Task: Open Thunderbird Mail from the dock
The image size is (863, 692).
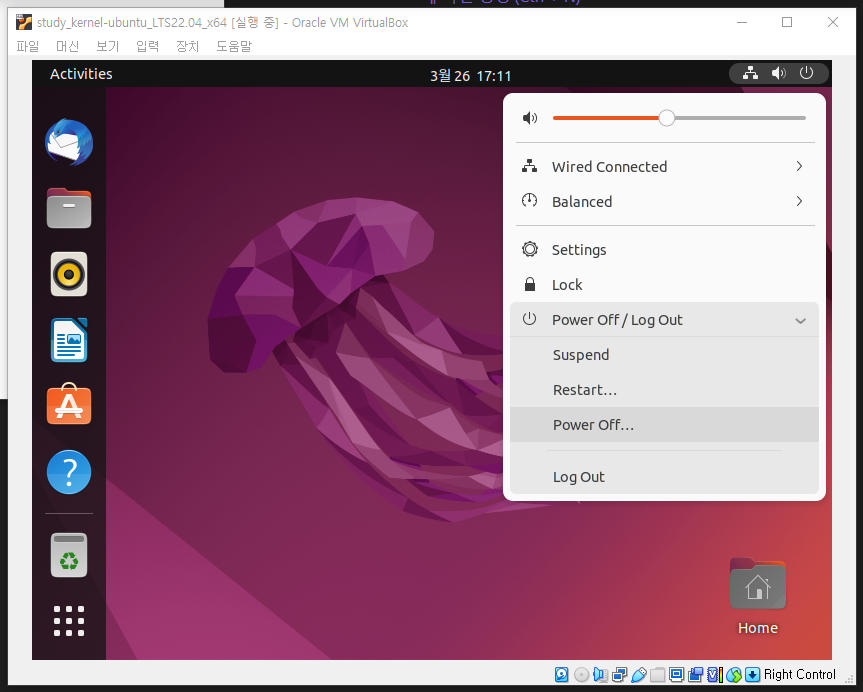Action: point(68,142)
